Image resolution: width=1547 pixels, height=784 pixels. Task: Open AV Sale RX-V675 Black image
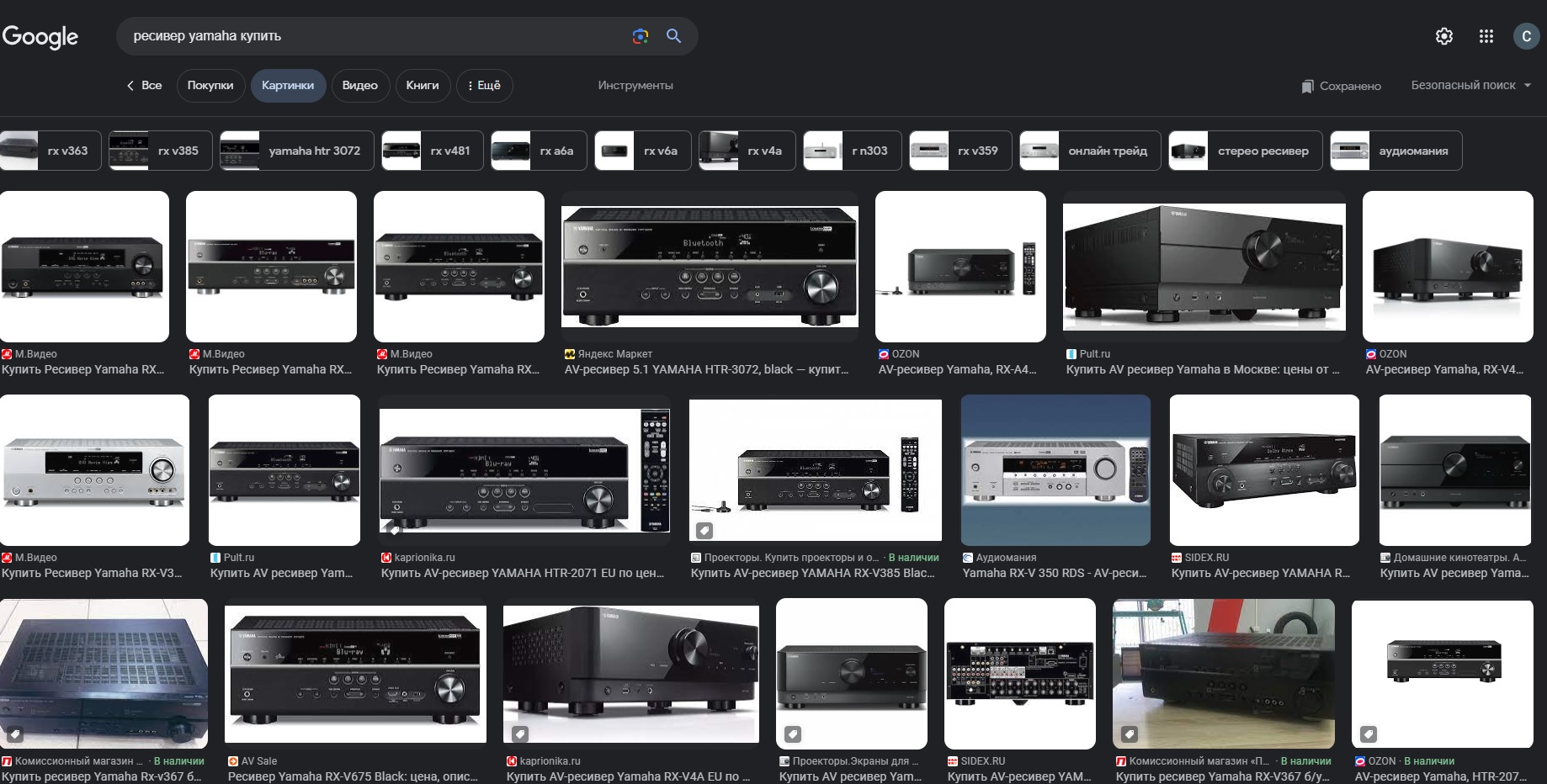tap(355, 674)
